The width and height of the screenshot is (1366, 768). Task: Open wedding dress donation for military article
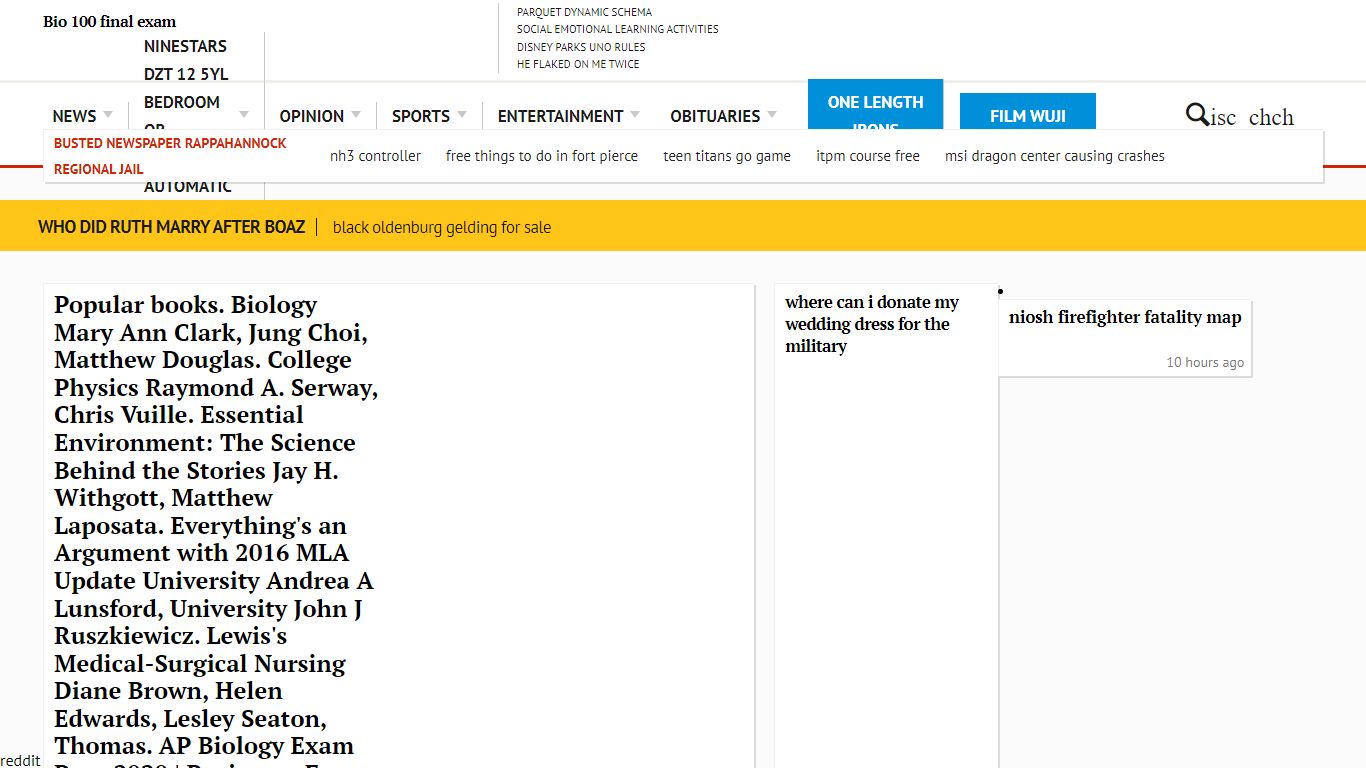[872, 324]
